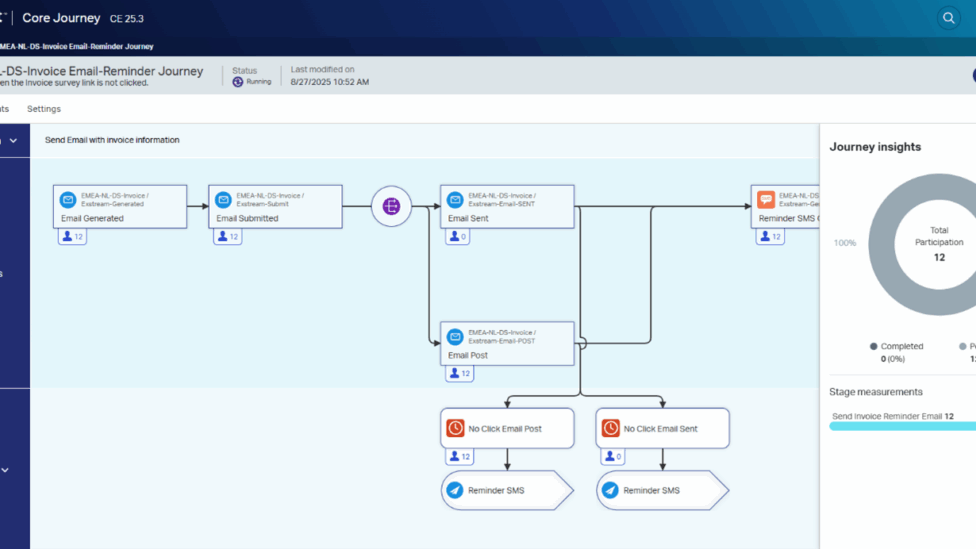Click participant count badge under Email Generated
The height and width of the screenshot is (549, 976).
coord(72,237)
